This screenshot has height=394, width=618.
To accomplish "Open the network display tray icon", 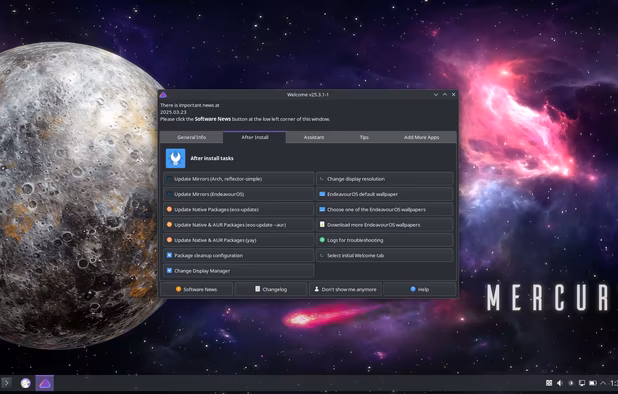I will (x=582, y=383).
